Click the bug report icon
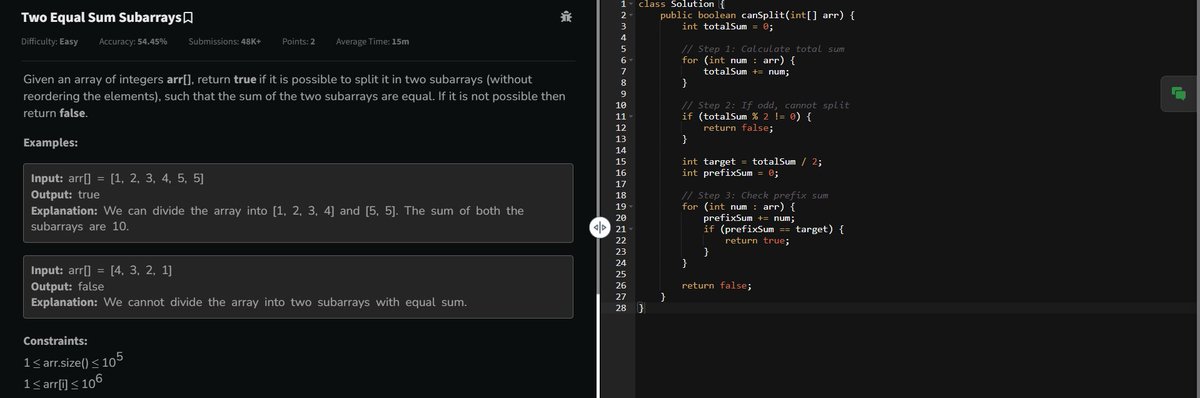 click(x=566, y=16)
